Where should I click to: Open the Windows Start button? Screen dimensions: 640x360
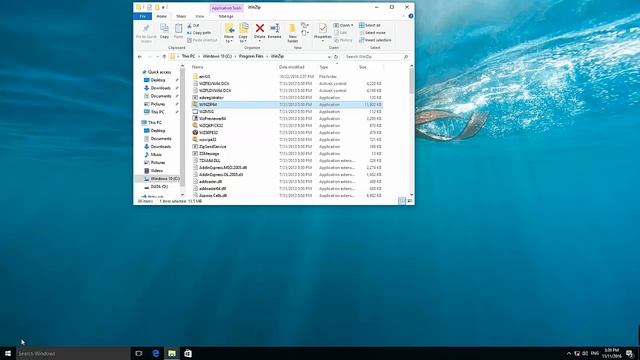point(8,353)
